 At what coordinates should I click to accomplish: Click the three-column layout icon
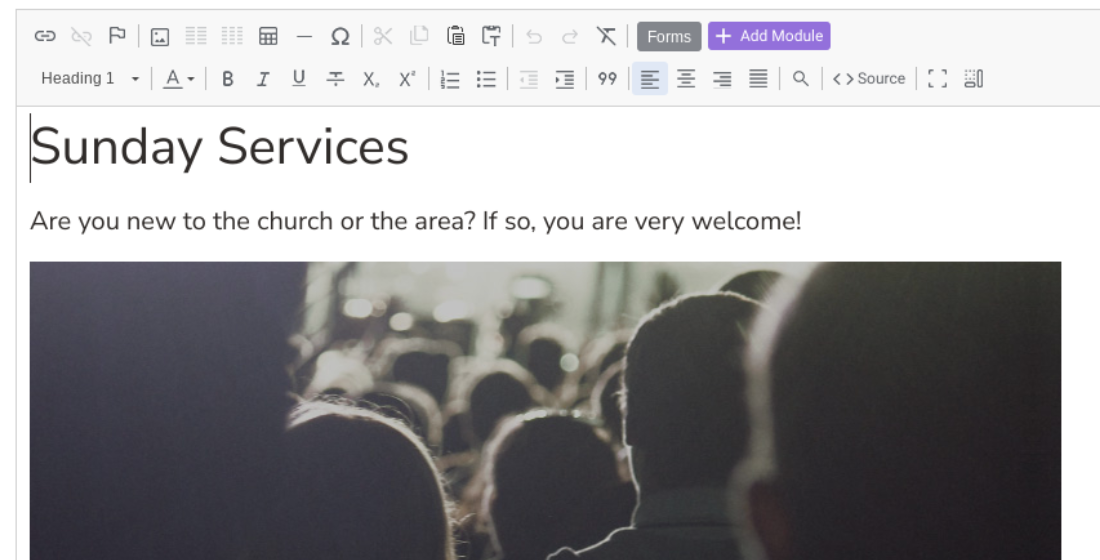pyautogui.click(x=232, y=36)
